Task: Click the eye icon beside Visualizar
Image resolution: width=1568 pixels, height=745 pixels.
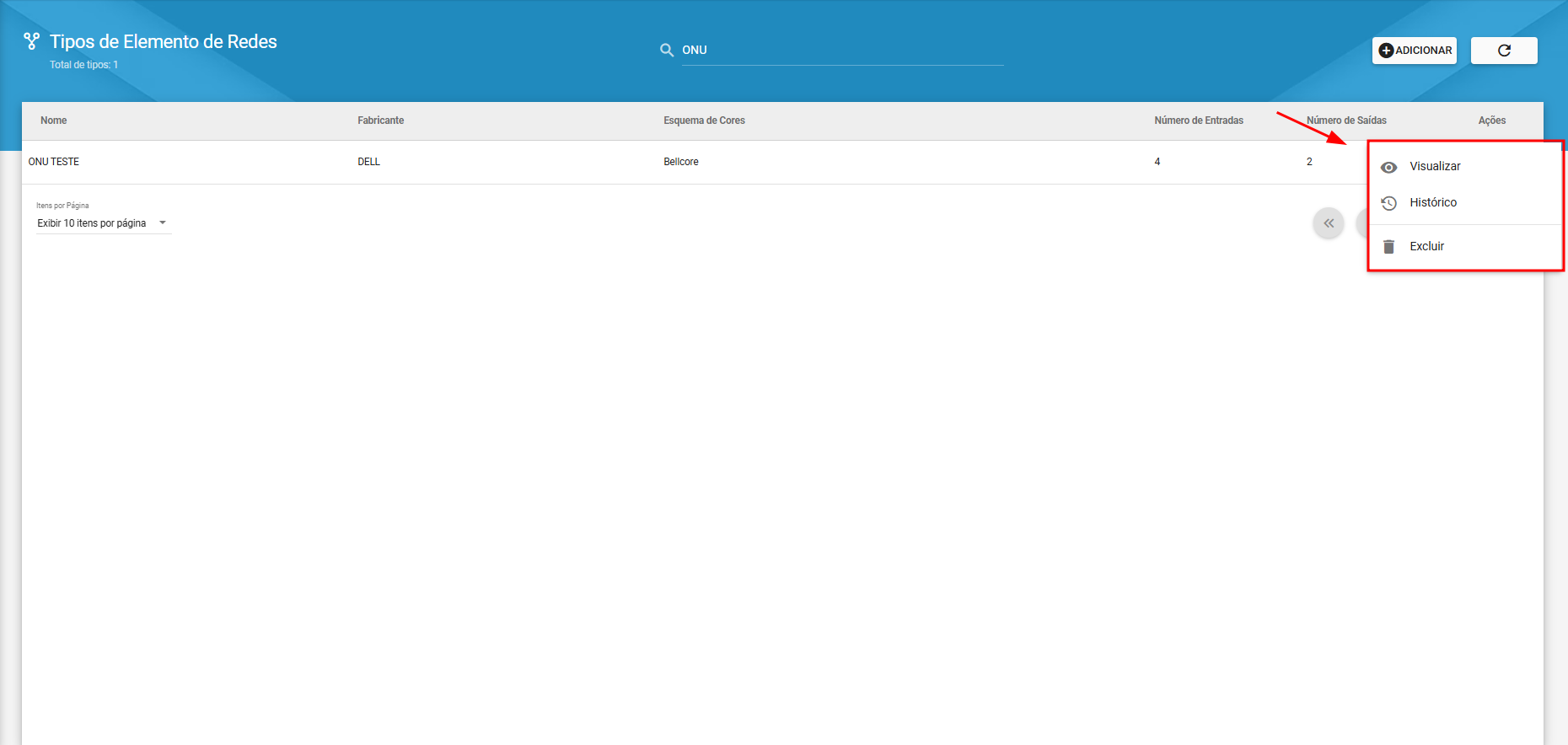Action: pyautogui.click(x=1389, y=168)
